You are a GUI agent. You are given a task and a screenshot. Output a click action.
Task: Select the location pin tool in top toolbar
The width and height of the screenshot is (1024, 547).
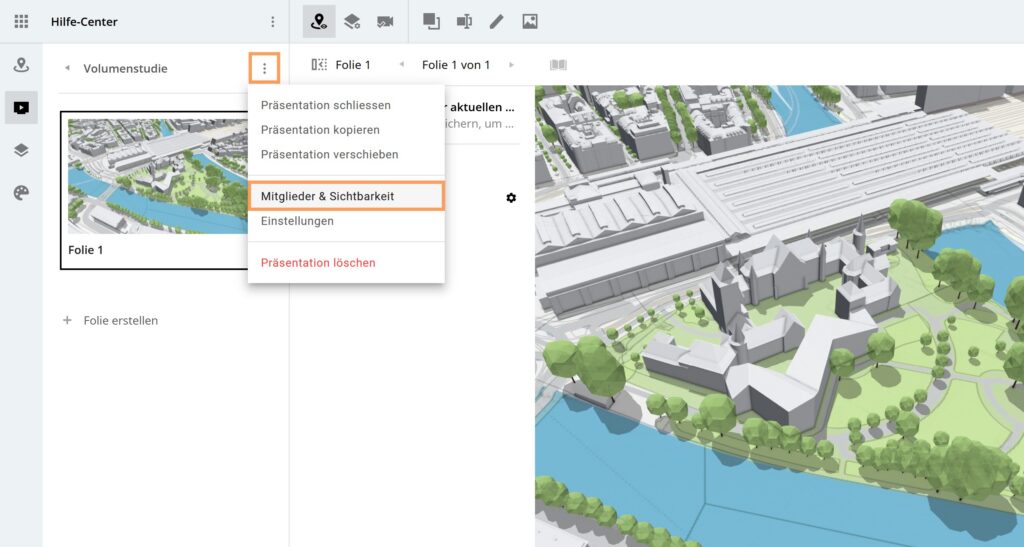pyautogui.click(x=319, y=21)
